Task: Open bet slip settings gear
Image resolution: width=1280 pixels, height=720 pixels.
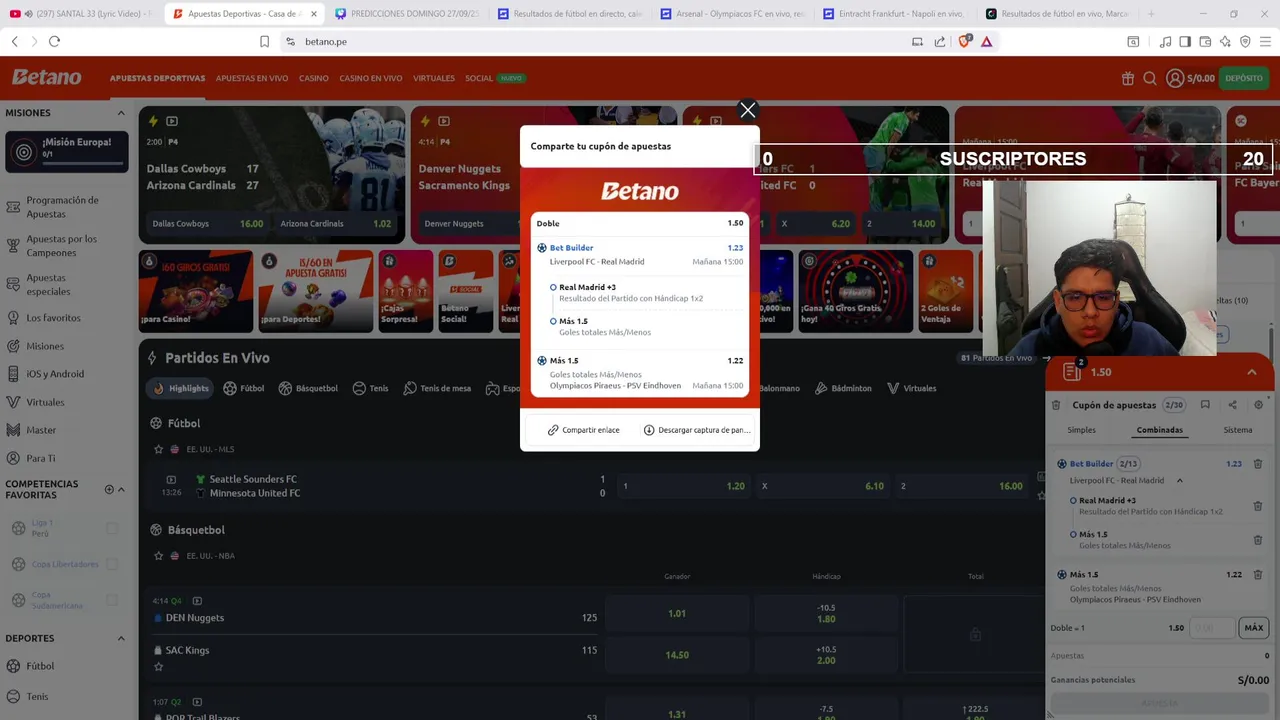Action: (x=1259, y=405)
